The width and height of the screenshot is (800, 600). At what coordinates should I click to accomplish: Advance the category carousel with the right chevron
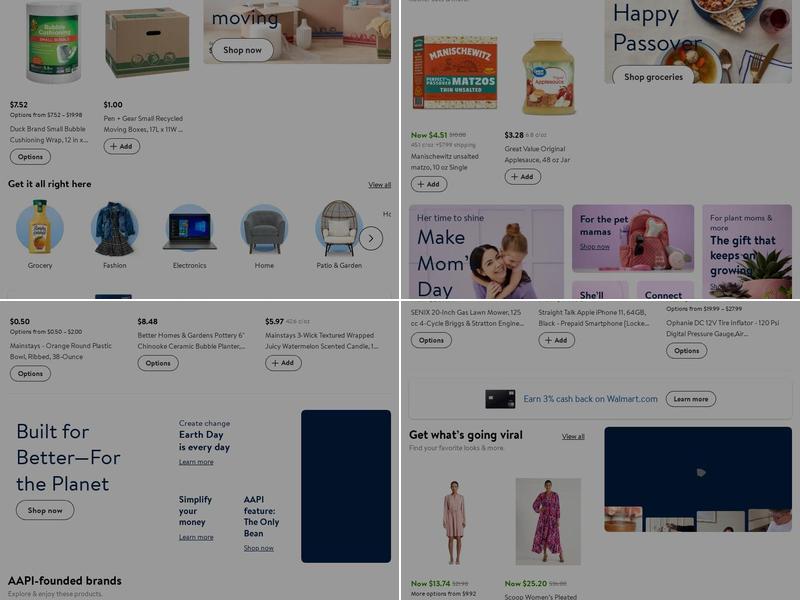coord(371,238)
